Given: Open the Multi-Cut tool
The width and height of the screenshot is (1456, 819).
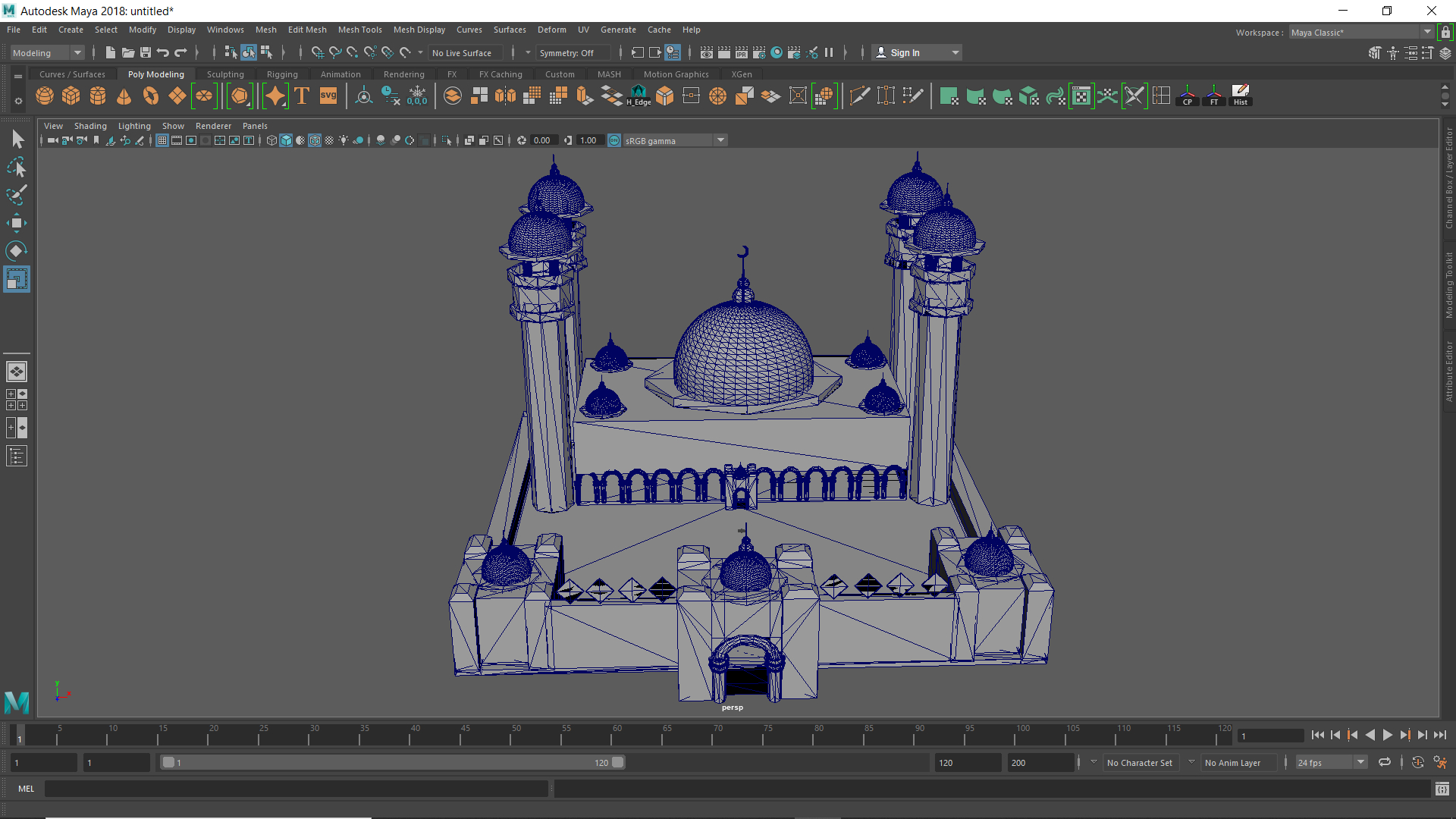Looking at the screenshot, I should (860, 96).
